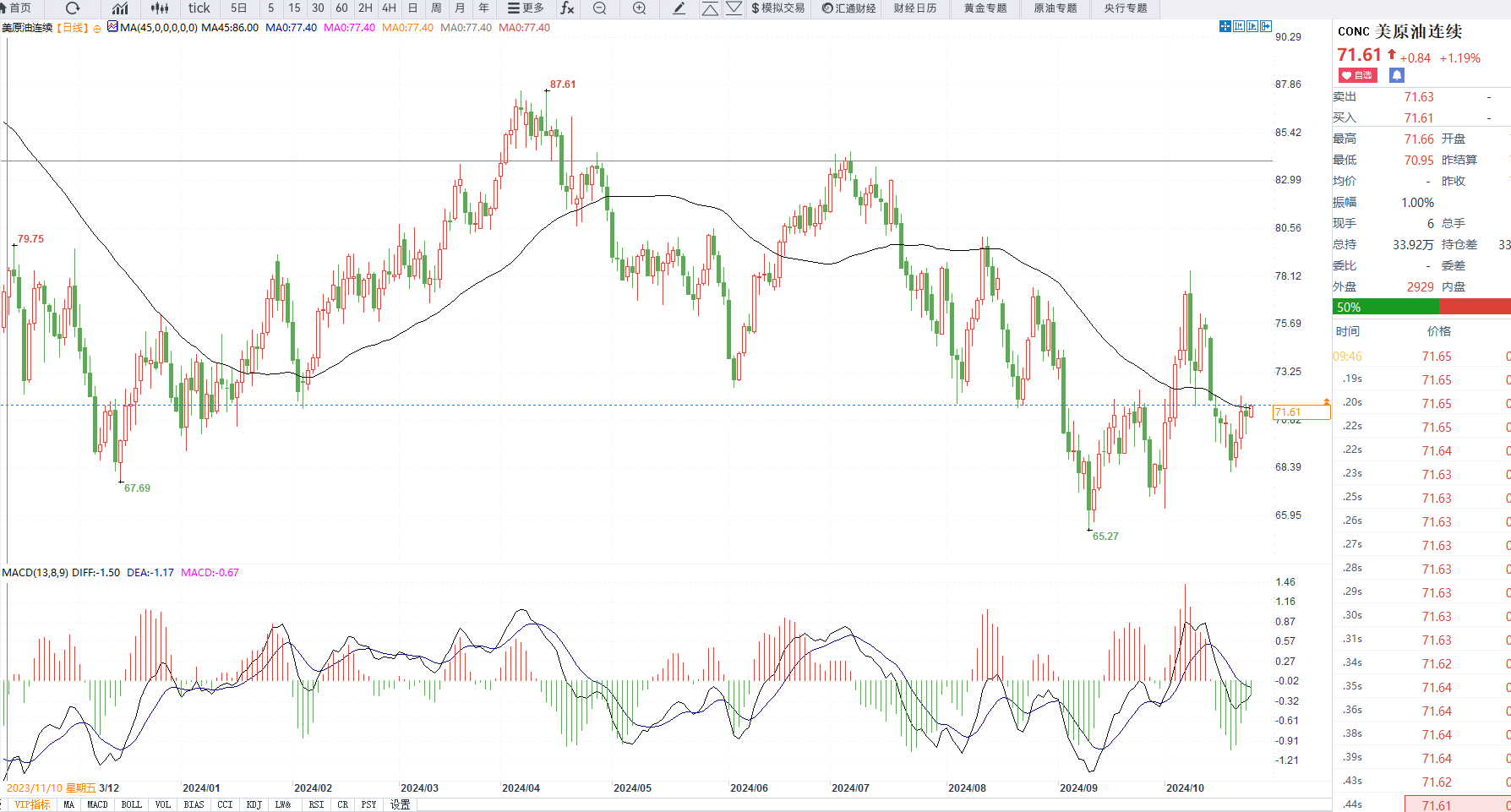Select the pencil drawing tool
1511x812 pixels.
(679, 8)
